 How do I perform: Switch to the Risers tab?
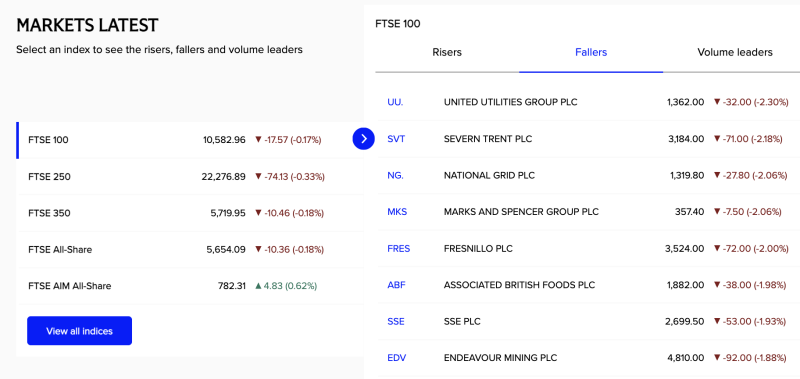pyautogui.click(x=447, y=52)
